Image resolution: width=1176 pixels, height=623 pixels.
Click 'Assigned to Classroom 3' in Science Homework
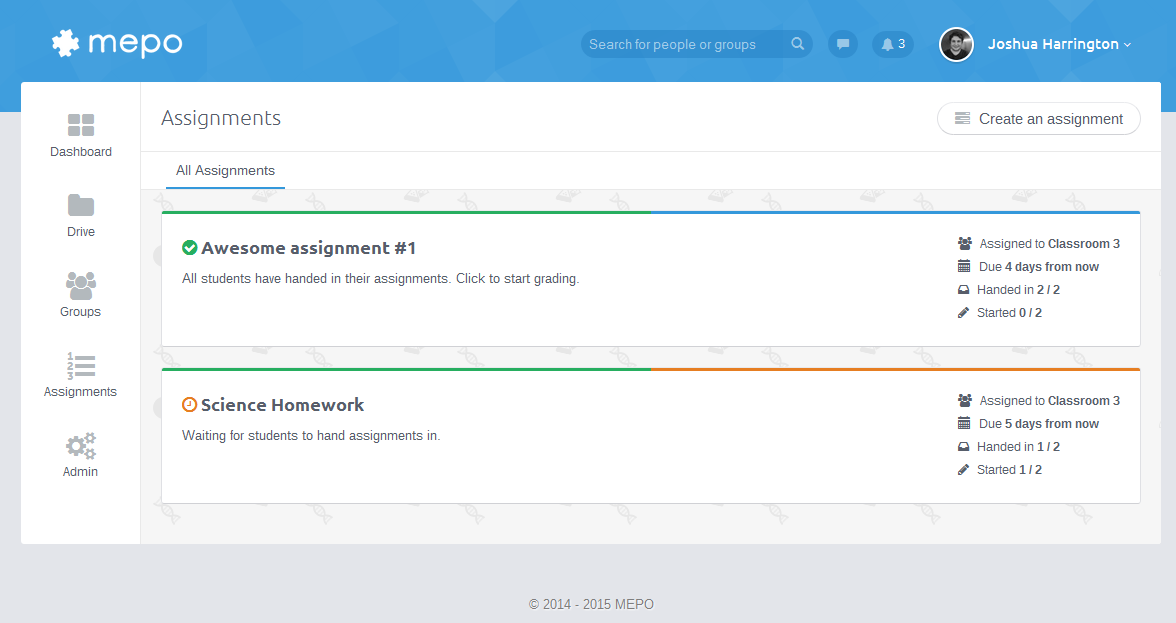(x=1049, y=401)
